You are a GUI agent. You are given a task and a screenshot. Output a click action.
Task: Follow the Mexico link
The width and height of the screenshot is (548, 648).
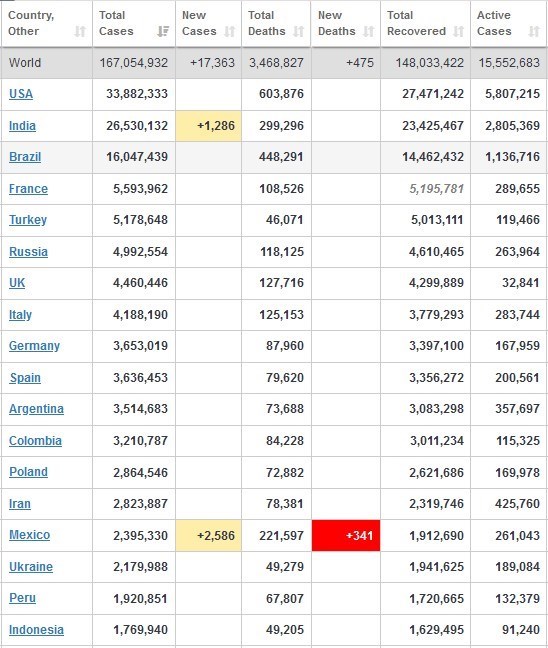[x=29, y=535]
